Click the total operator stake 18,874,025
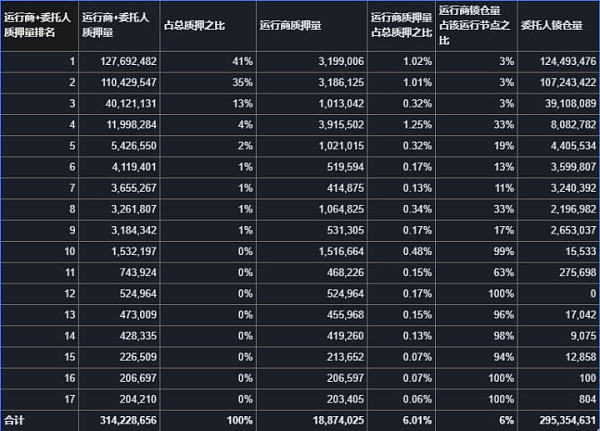The height and width of the screenshot is (431, 600). [335, 418]
